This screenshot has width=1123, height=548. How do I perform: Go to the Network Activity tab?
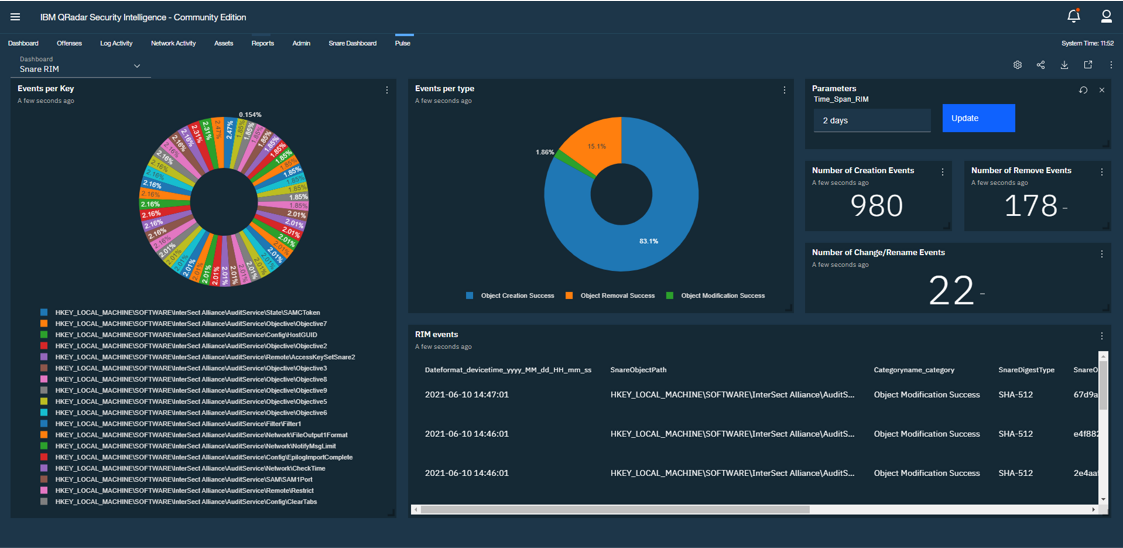173,44
